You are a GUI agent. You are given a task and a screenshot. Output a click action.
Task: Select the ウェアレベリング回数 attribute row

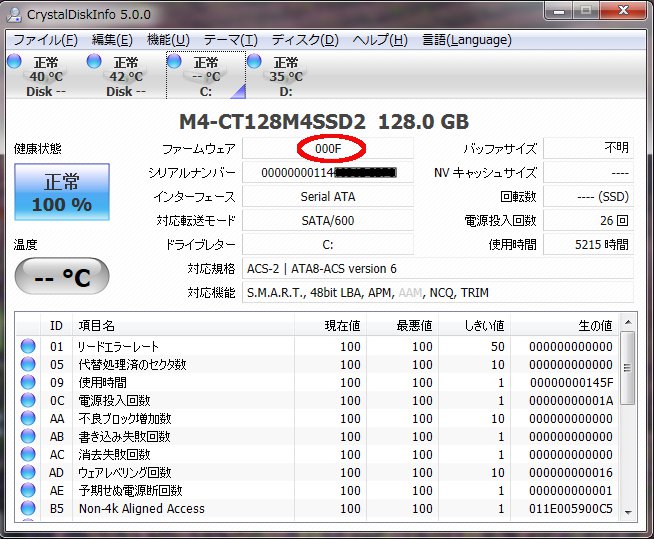point(317,472)
